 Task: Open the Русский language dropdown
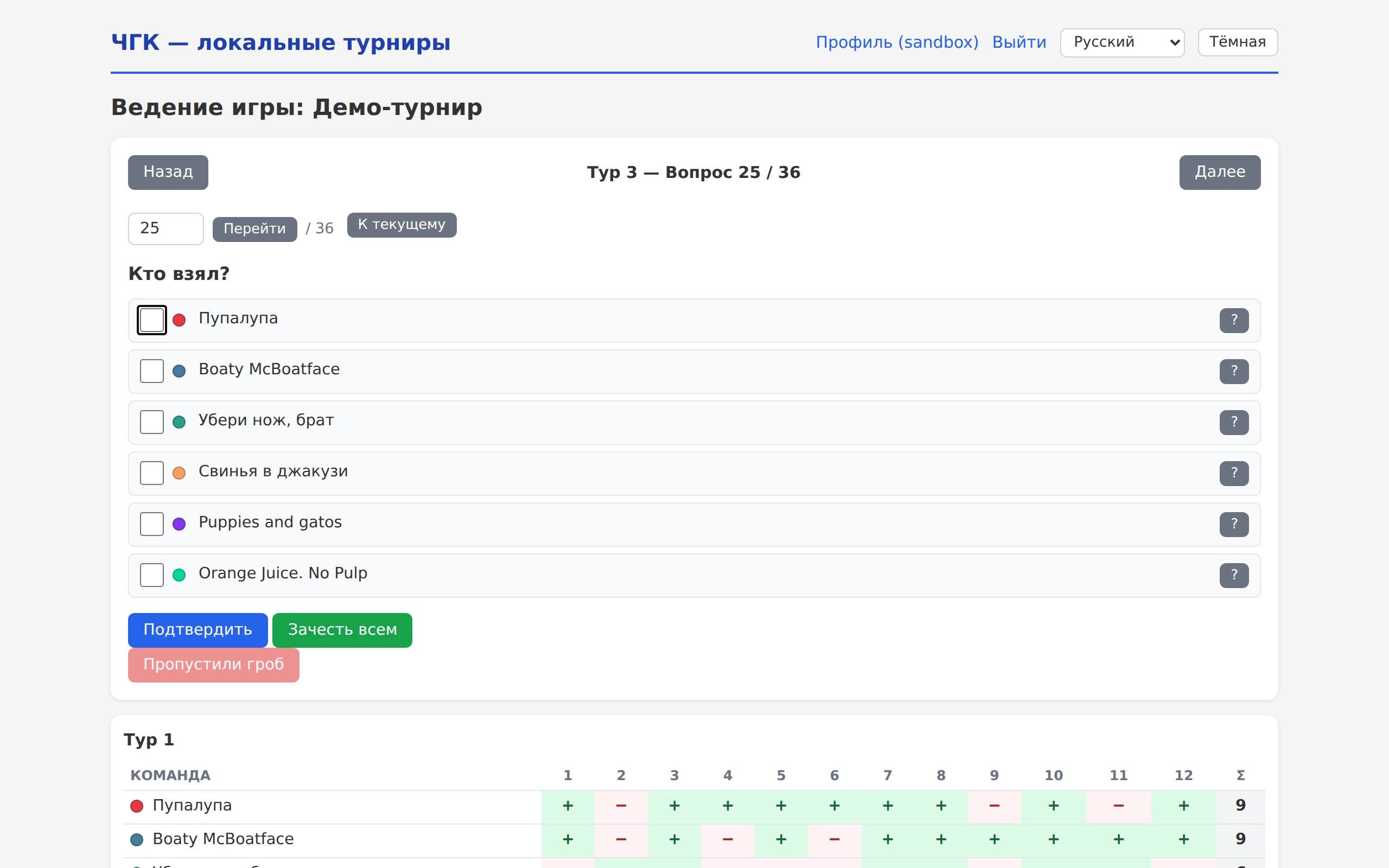coord(1122,42)
